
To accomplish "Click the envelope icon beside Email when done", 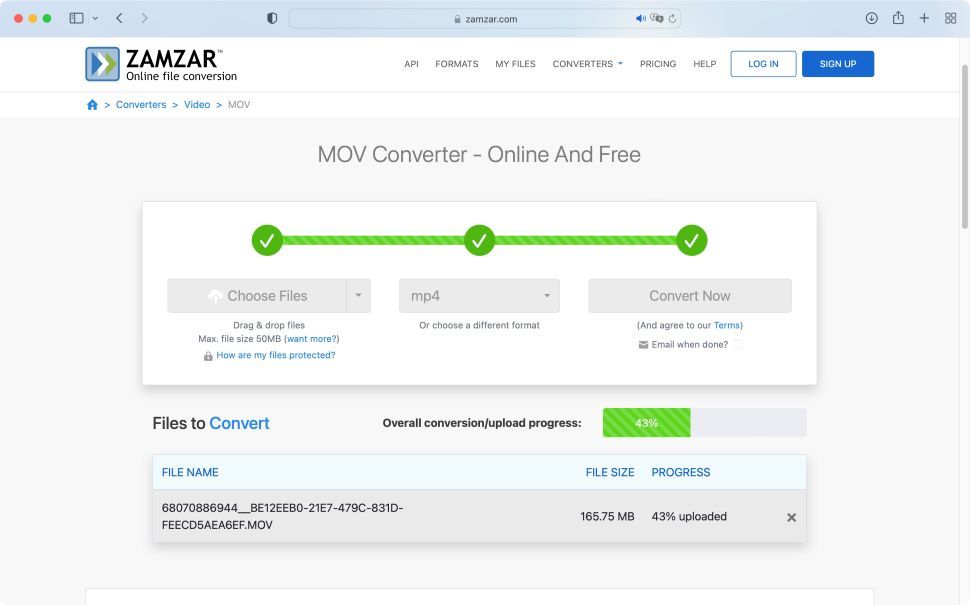I will click(645, 344).
